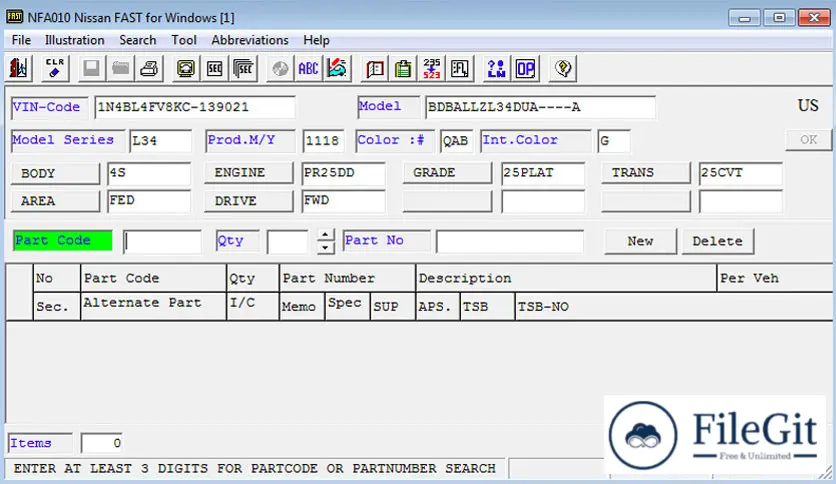The width and height of the screenshot is (836, 484).
Task: Click the Part No entry field
Action: [510, 241]
